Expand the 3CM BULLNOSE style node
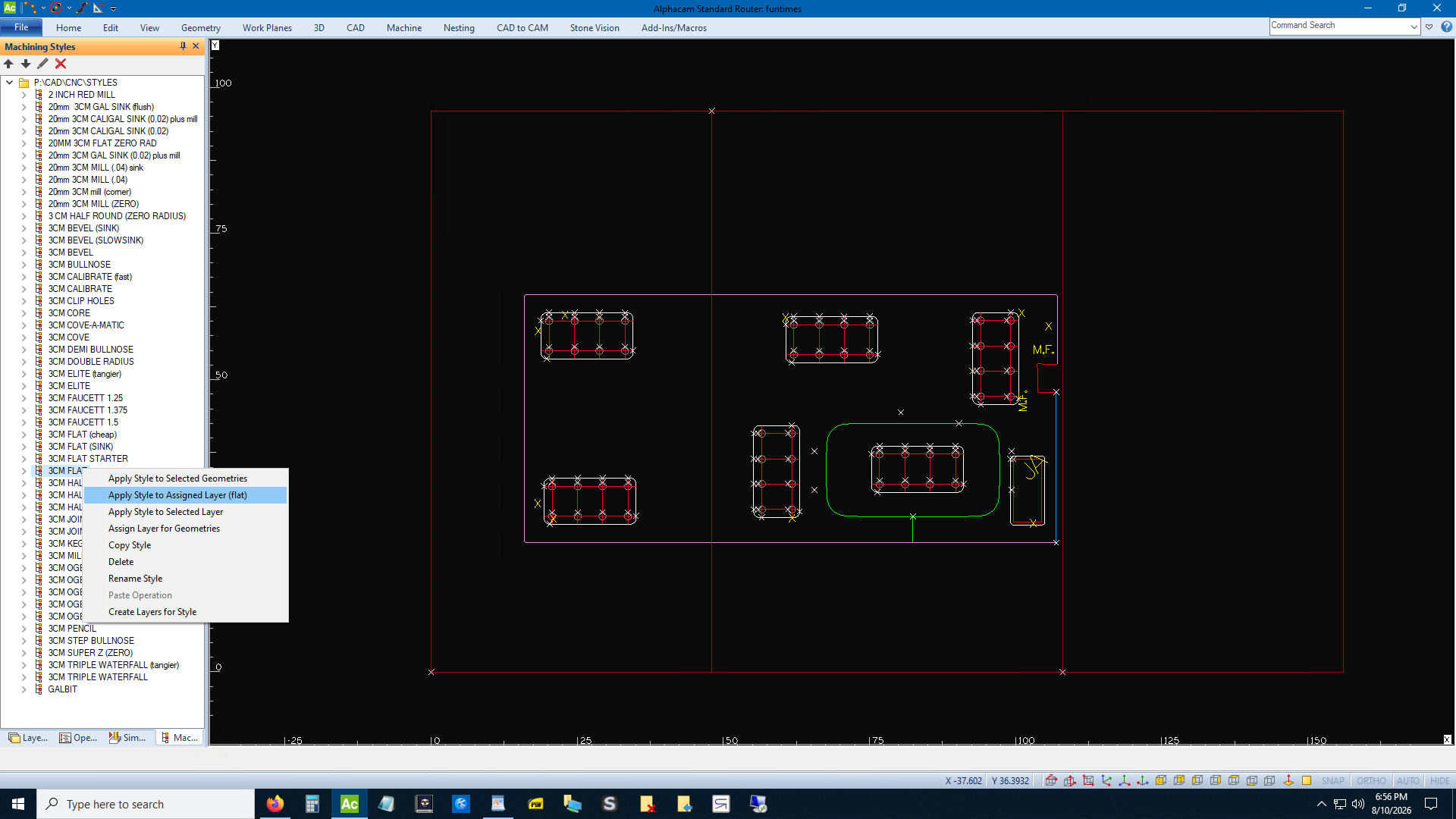The height and width of the screenshot is (819, 1456). point(24,265)
